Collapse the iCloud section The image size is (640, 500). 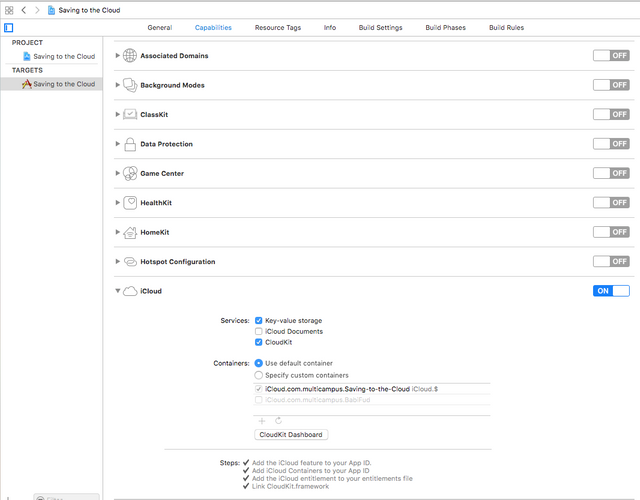[118, 291]
